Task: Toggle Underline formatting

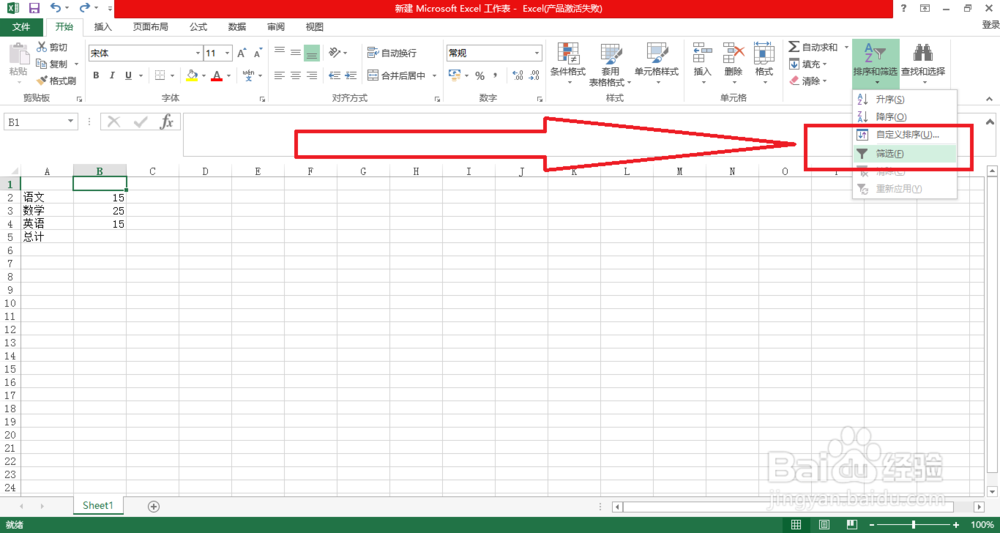Action: pos(129,75)
